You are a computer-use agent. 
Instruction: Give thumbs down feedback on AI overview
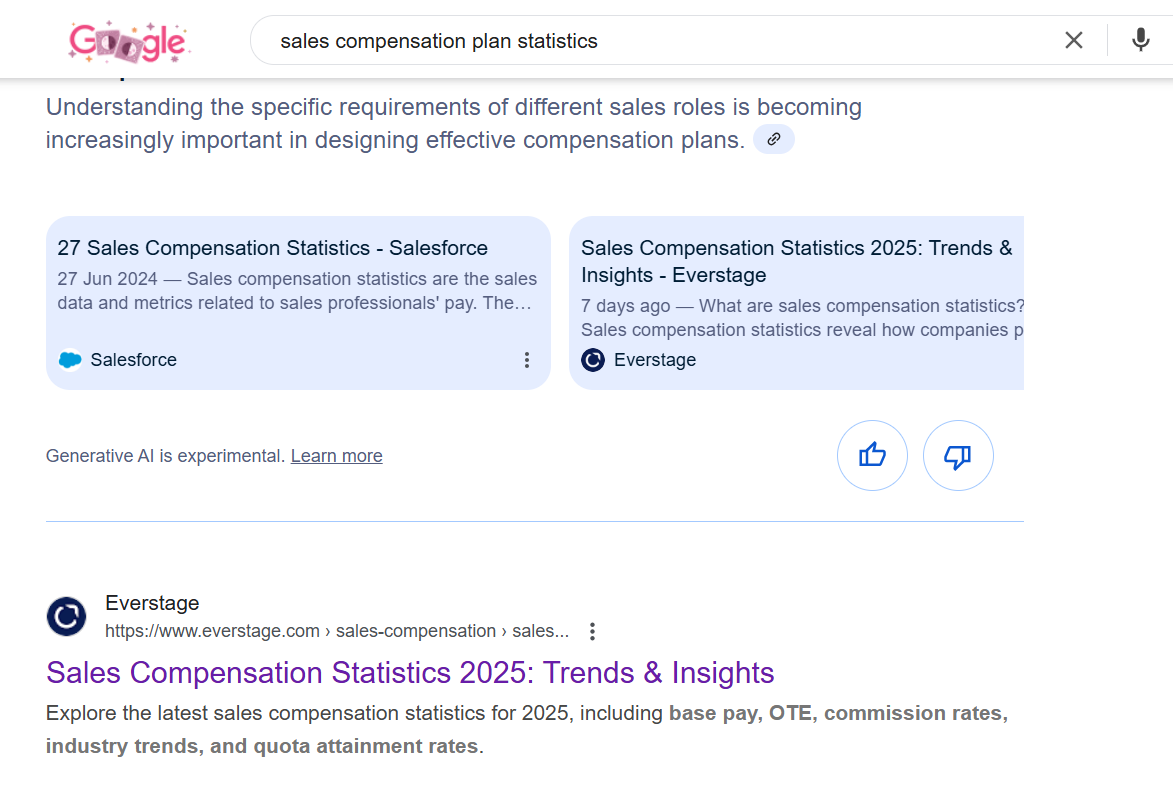(958, 456)
